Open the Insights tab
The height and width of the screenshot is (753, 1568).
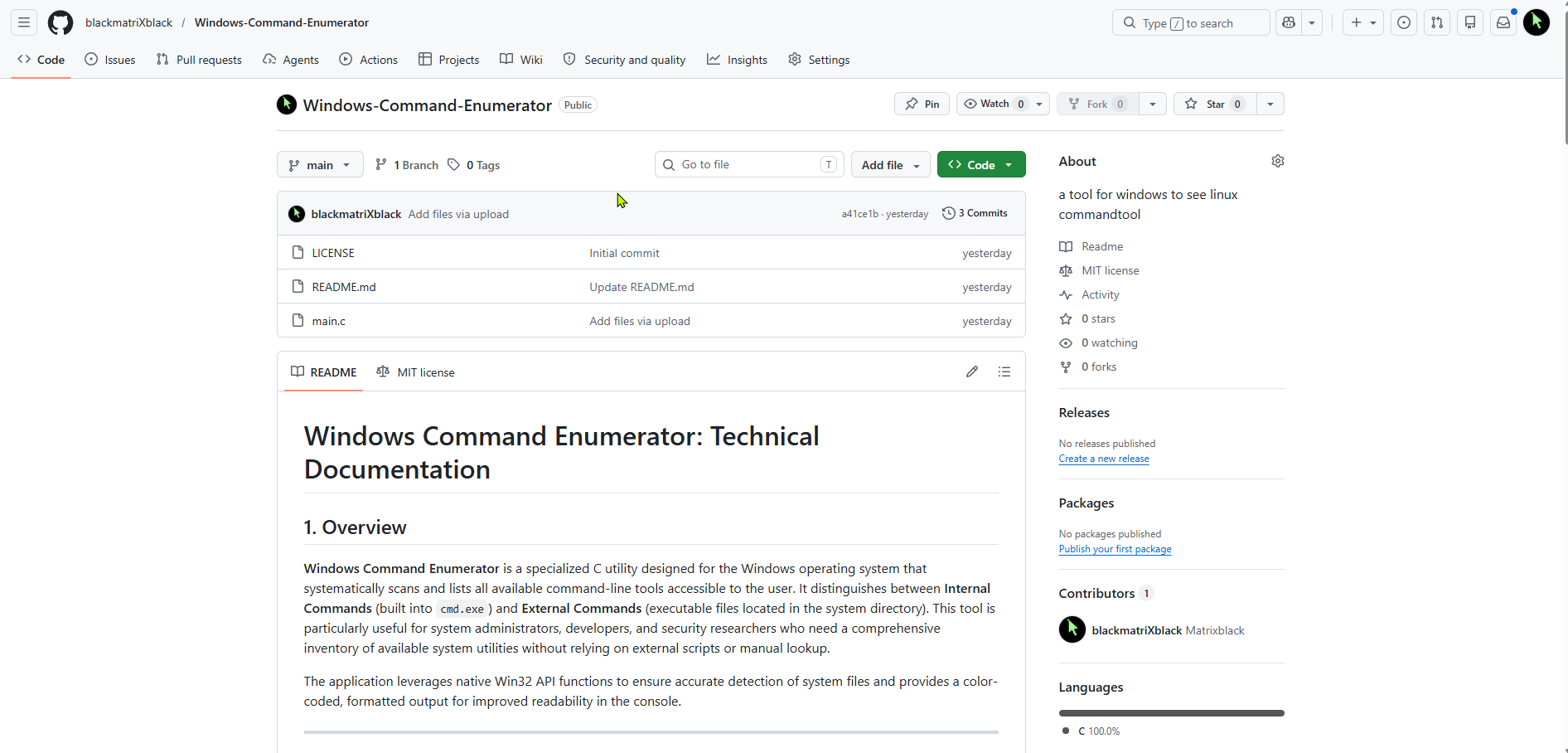tap(738, 60)
